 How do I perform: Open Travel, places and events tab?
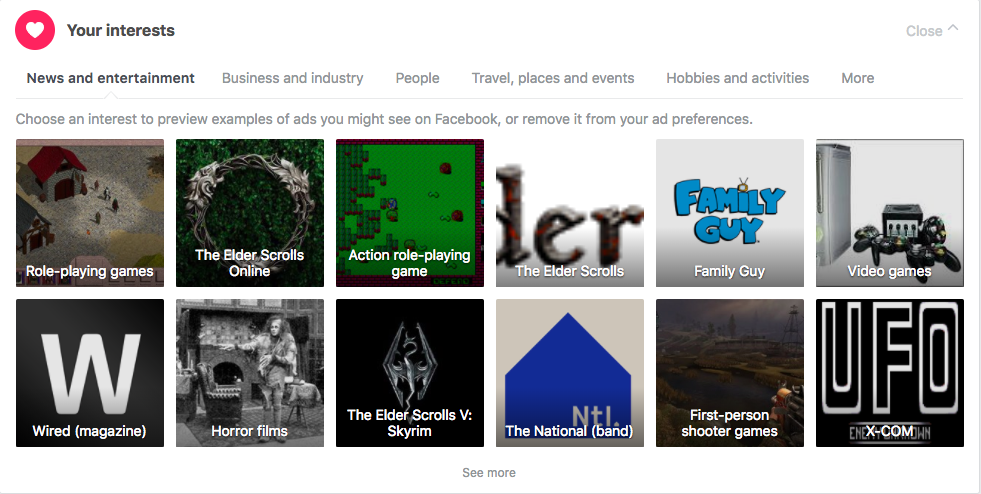(x=553, y=78)
